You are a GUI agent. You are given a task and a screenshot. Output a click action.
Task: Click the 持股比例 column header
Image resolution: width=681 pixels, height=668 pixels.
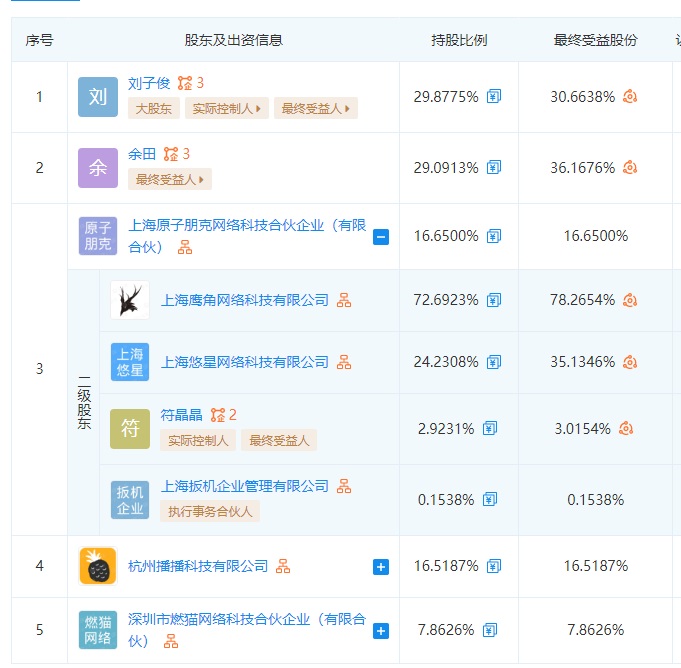[x=459, y=40]
